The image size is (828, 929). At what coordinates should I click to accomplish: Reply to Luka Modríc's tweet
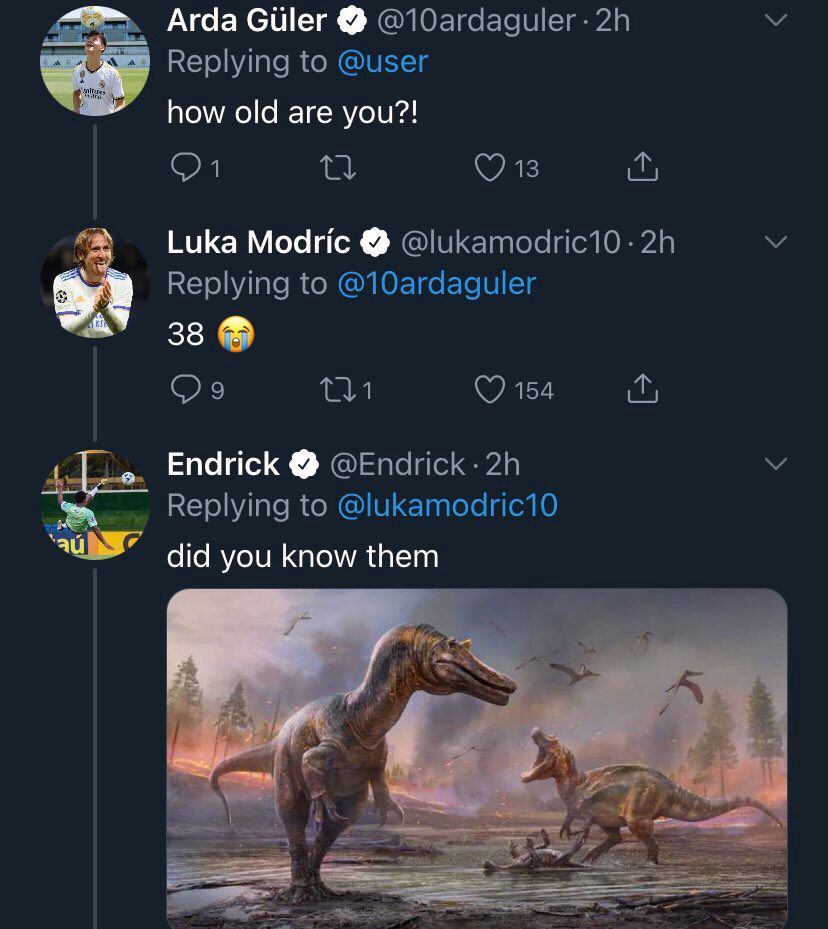pyautogui.click(x=185, y=389)
